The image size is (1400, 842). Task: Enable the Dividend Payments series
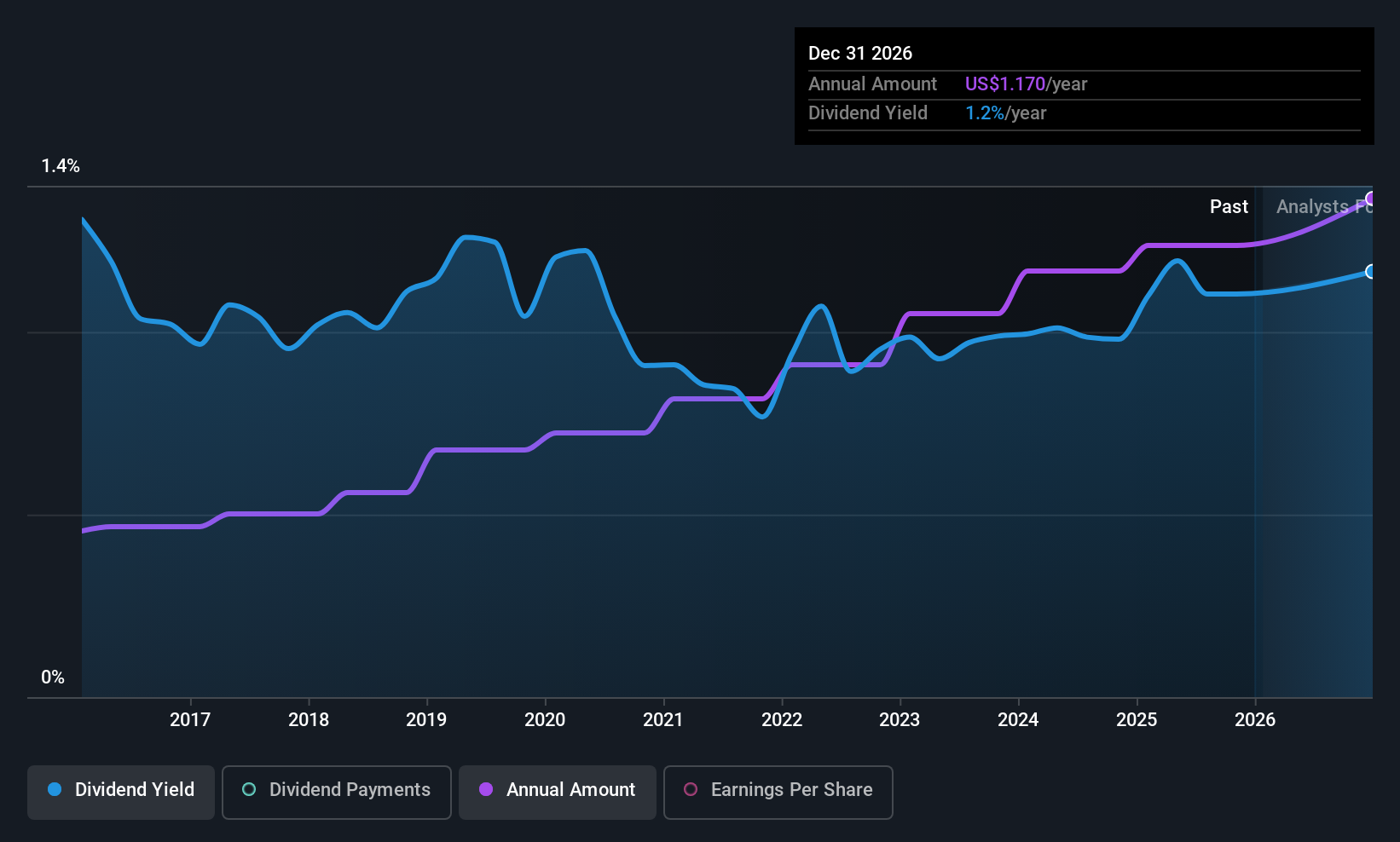(x=337, y=793)
